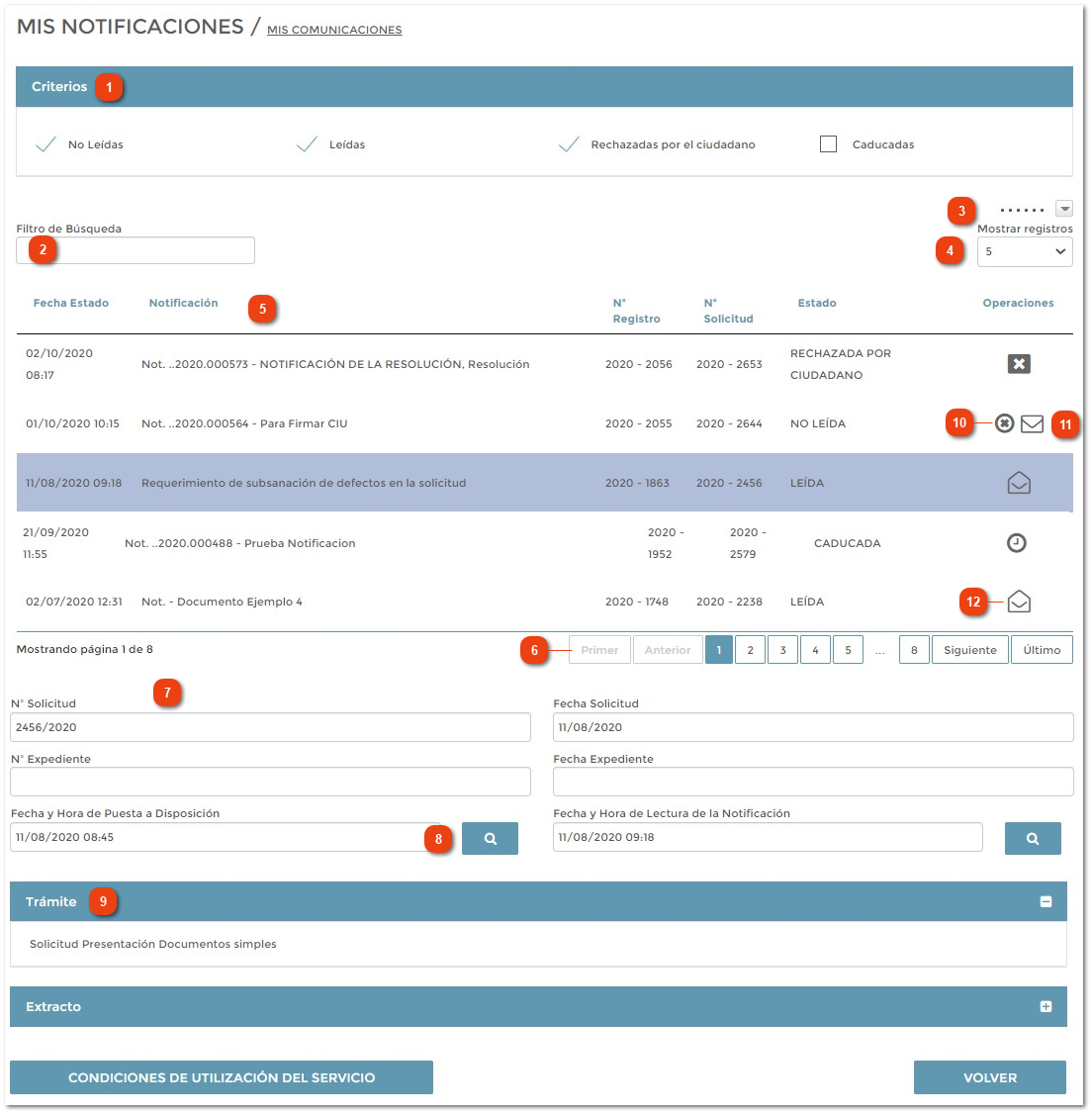Click the magnifier next to Fecha de Puesta a Disposición
1092x1114 pixels.
(490, 837)
